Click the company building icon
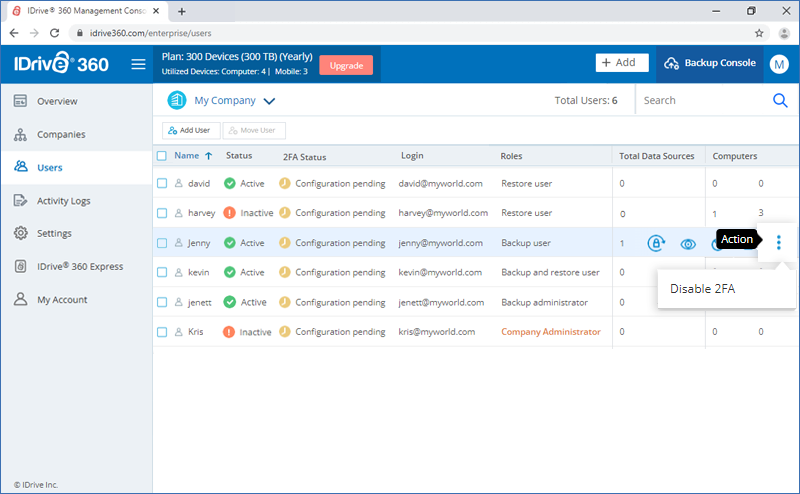Screen dimensions: 800x494 [x=177, y=100]
